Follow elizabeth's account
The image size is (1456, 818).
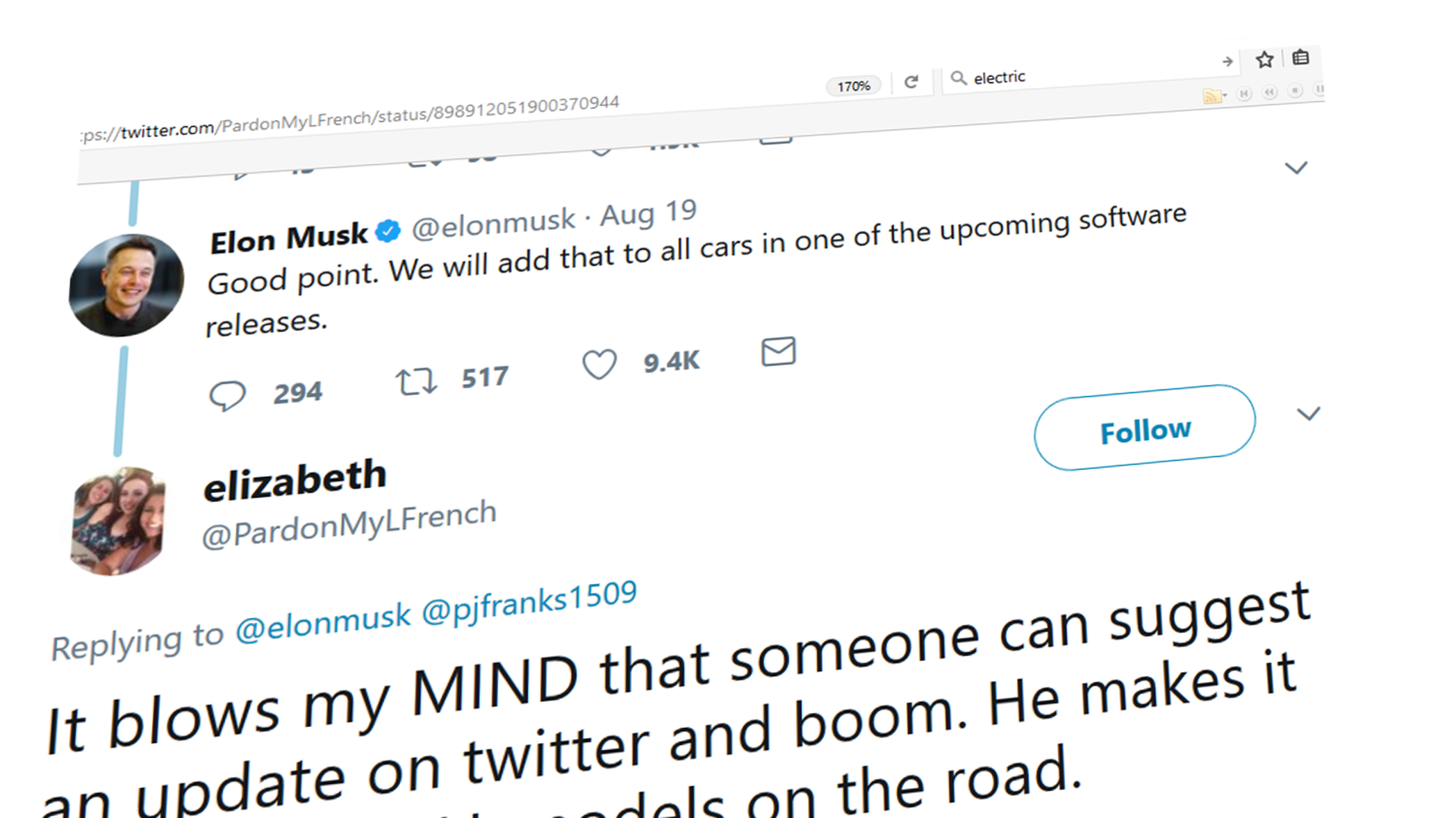point(1144,428)
